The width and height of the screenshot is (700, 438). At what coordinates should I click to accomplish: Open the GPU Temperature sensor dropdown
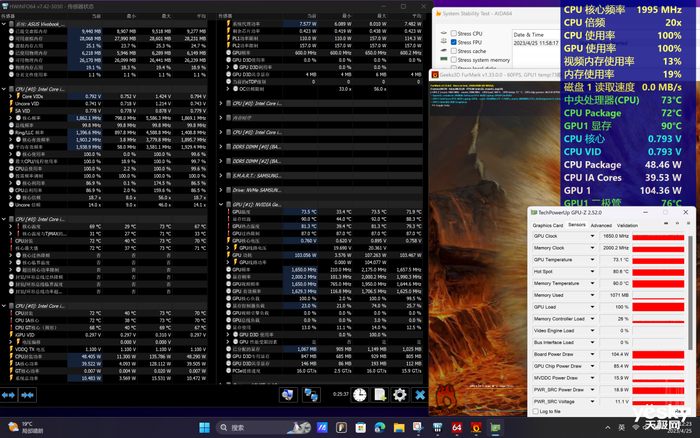coord(592,260)
